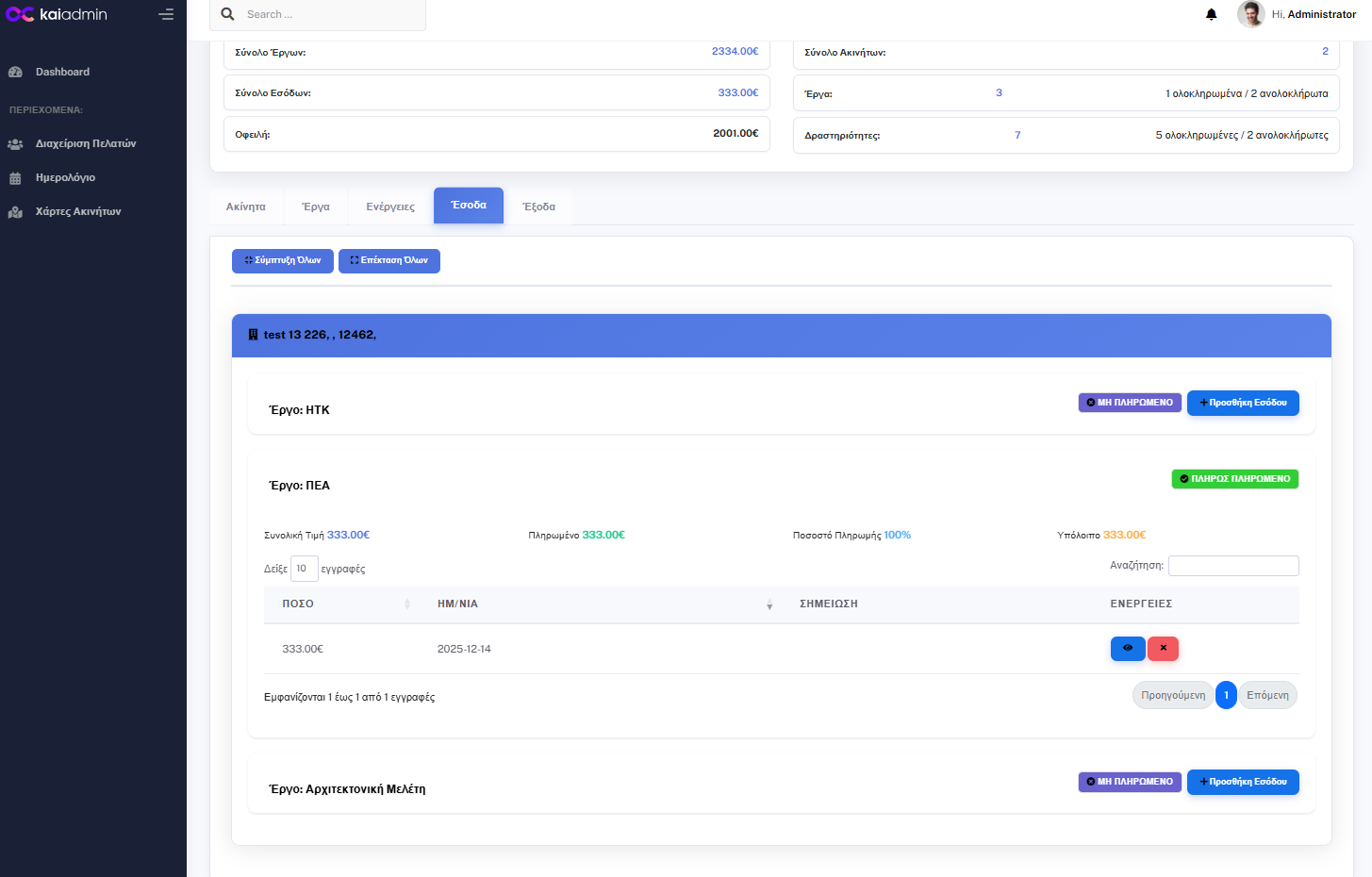The image size is (1372, 877).
Task: Click the notification bell icon
Action: tap(1212, 14)
